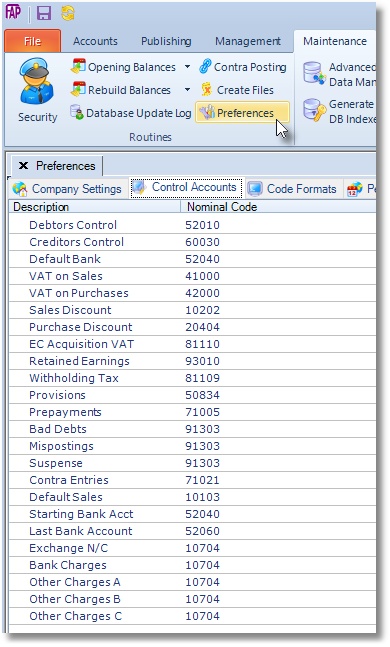Click the Save floppy disk icon
This screenshot has width=390, height=647.
click(x=44, y=13)
